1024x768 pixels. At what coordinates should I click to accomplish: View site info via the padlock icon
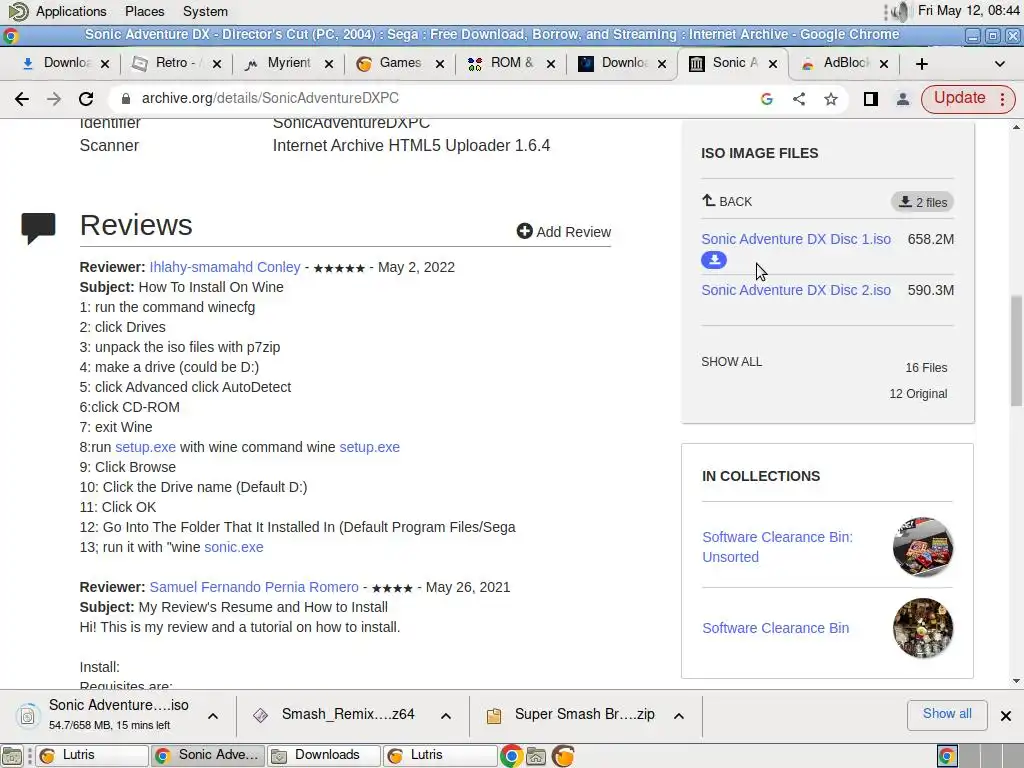point(127,98)
